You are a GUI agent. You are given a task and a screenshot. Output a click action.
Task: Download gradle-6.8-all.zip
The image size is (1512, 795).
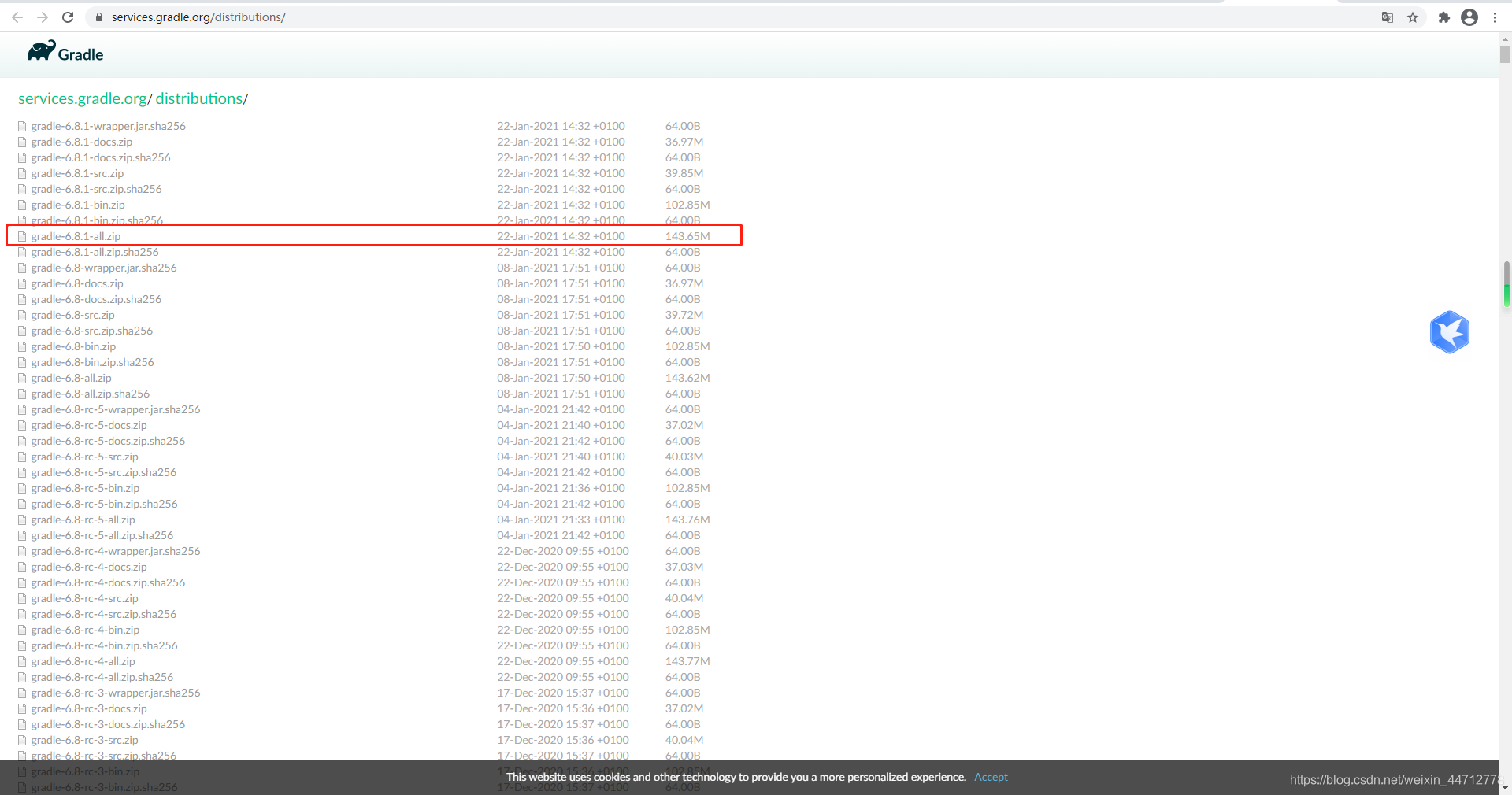coord(71,378)
